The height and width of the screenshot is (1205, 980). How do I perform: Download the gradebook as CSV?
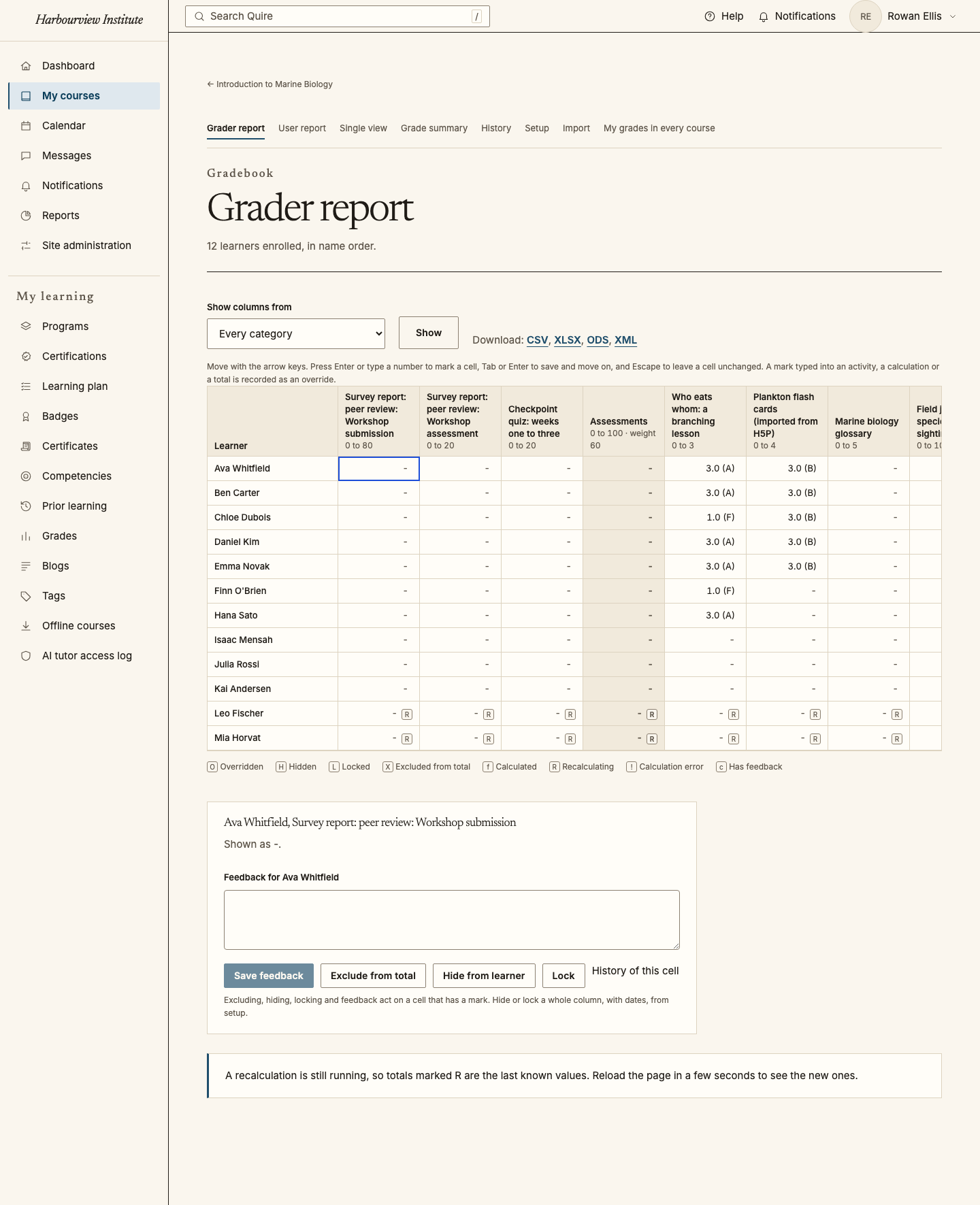538,340
